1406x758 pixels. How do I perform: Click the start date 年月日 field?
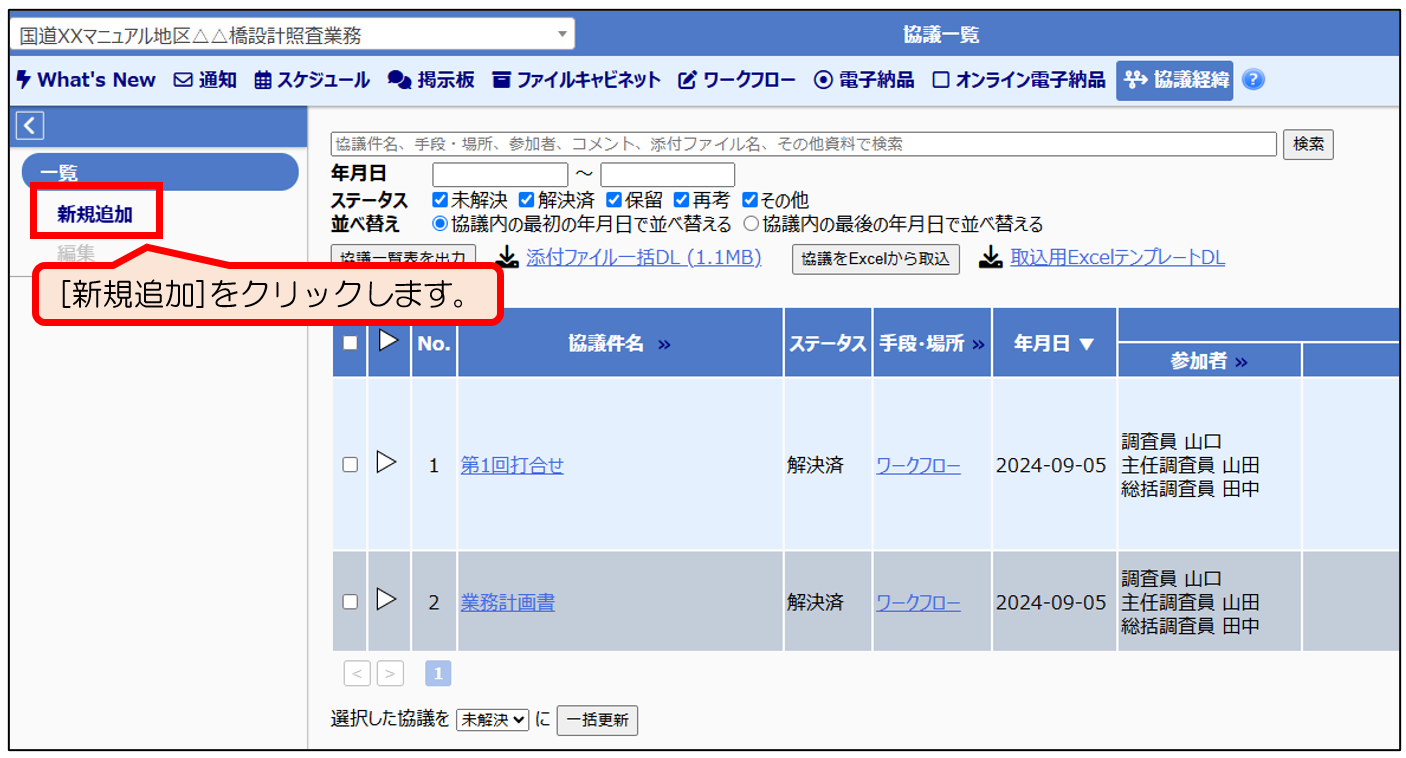point(500,175)
